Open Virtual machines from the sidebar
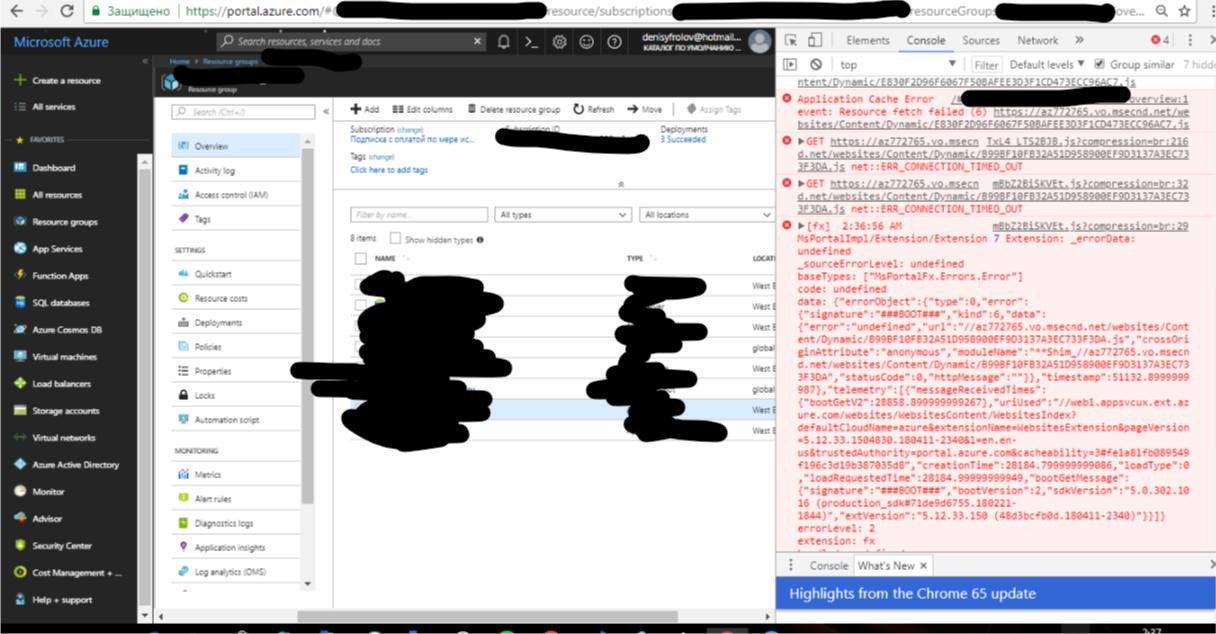Viewport: 1216px width, 634px height. (64, 357)
